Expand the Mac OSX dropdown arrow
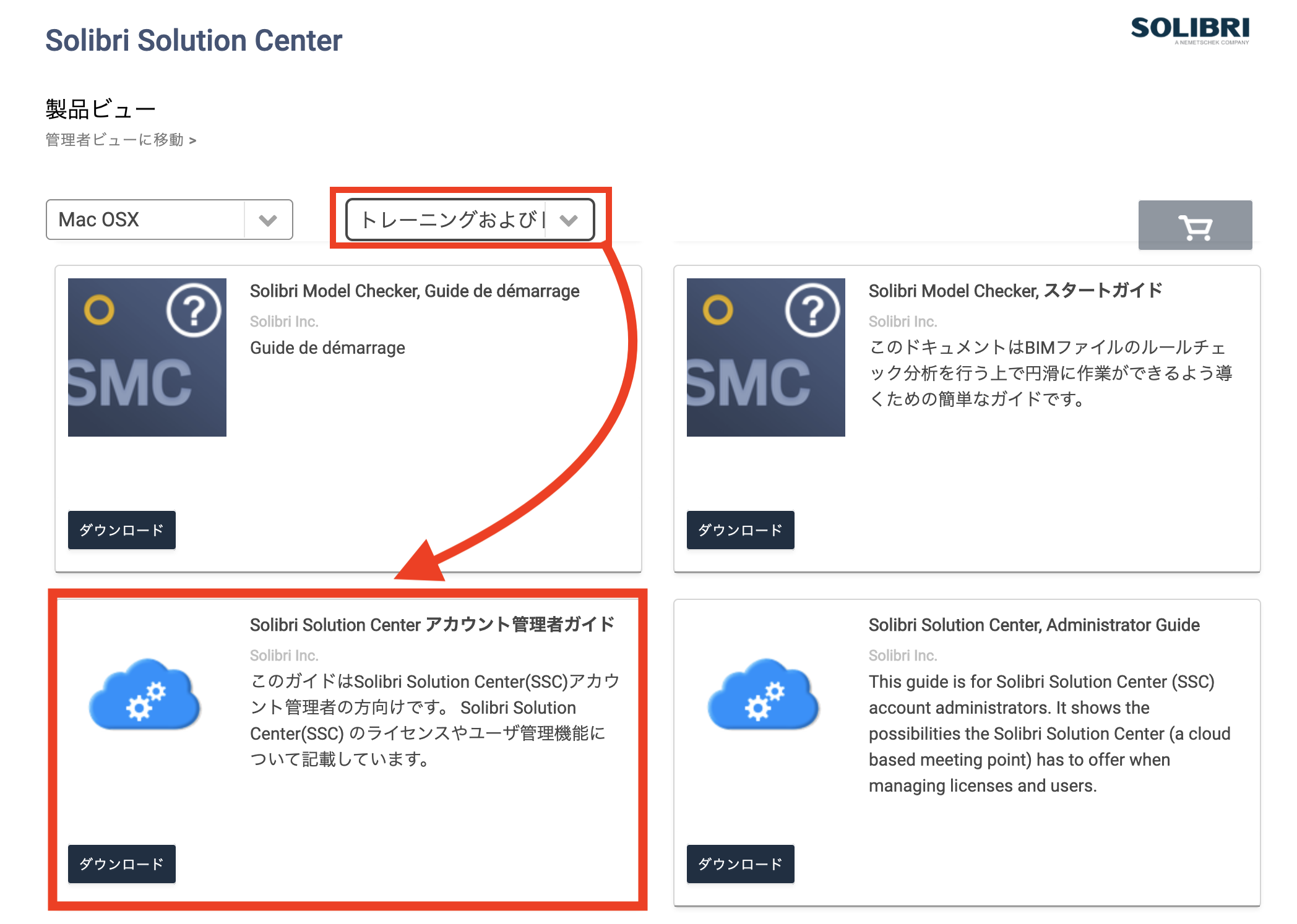 coord(268,220)
